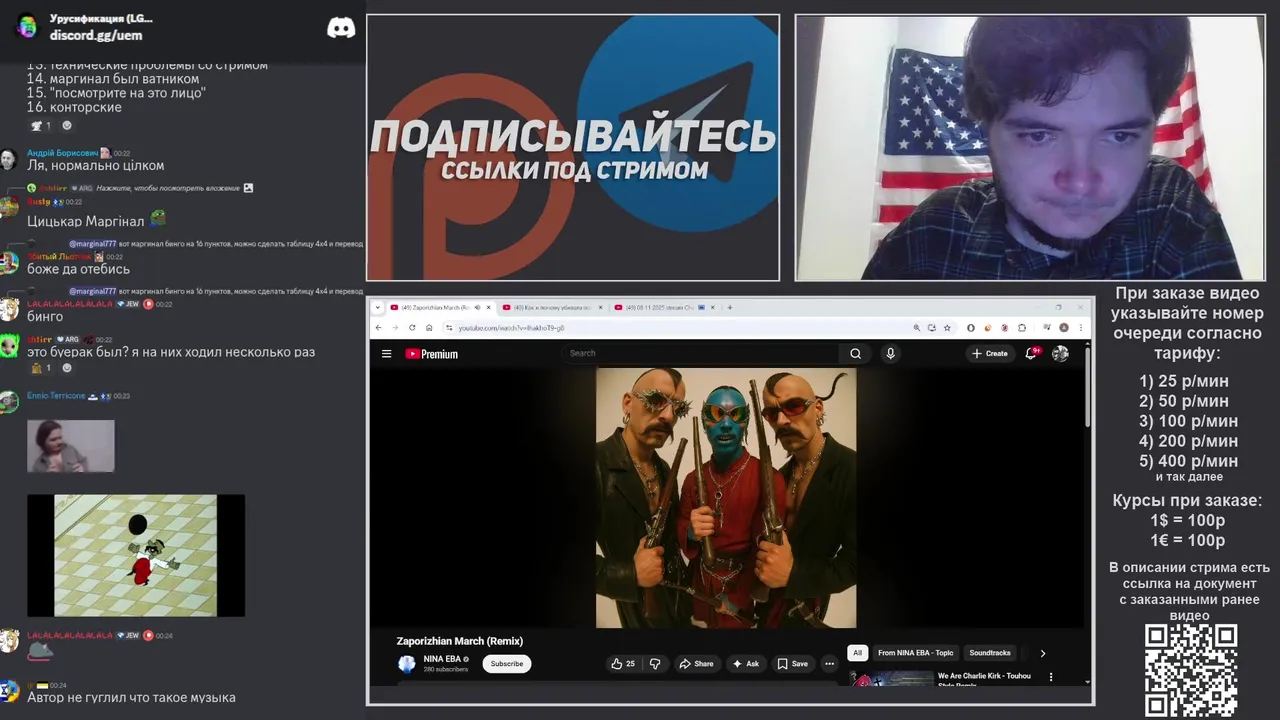Click the Create button on YouTube
This screenshot has height=720, width=1280.
click(990, 353)
